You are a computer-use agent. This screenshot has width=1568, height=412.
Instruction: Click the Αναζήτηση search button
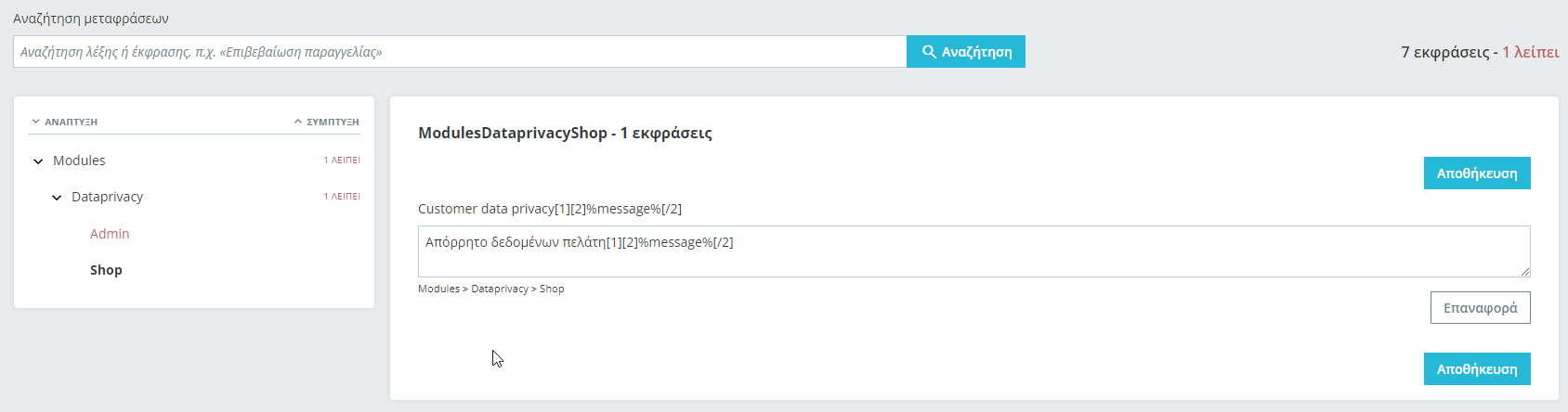(966, 52)
